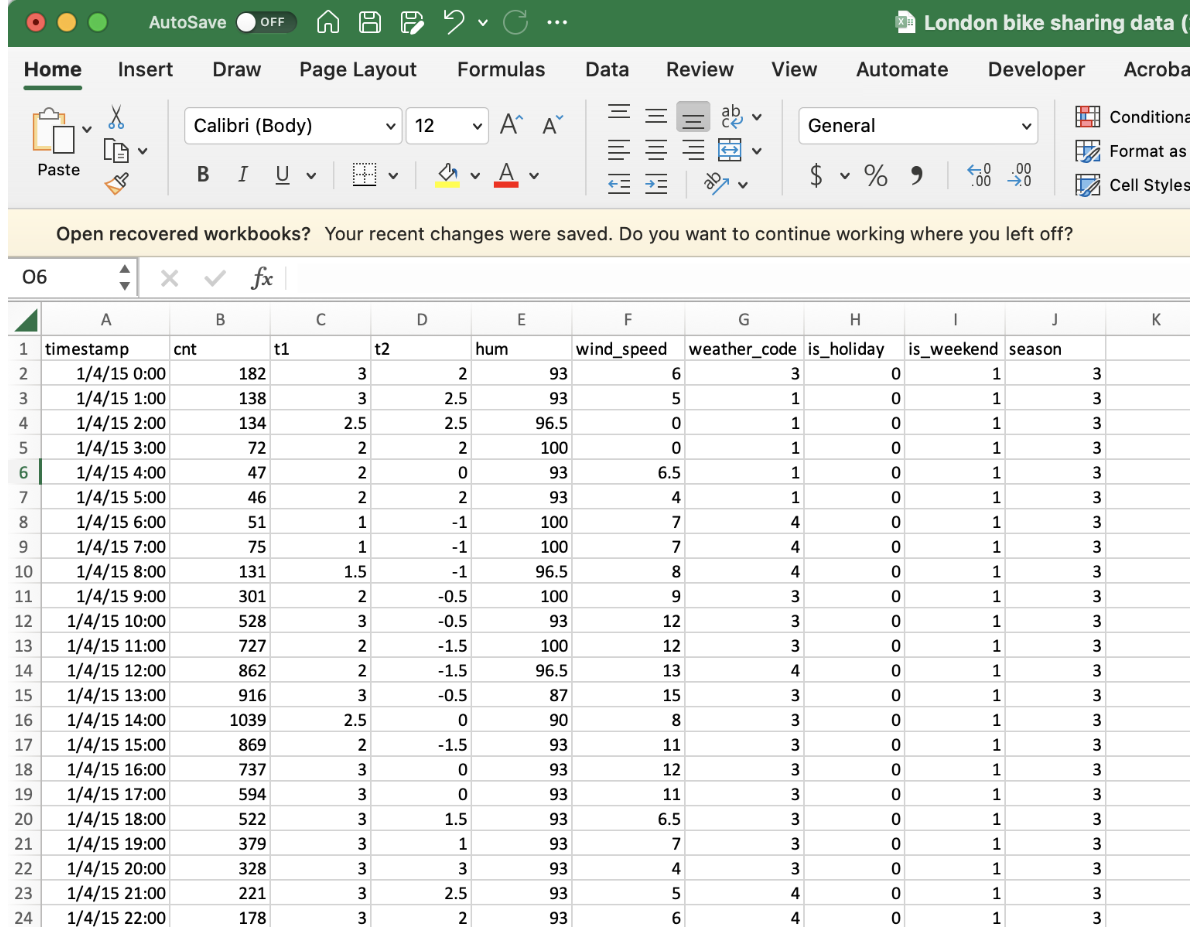Open the View tab
This screenshot has width=1204, height=928.
pos(794,69)
